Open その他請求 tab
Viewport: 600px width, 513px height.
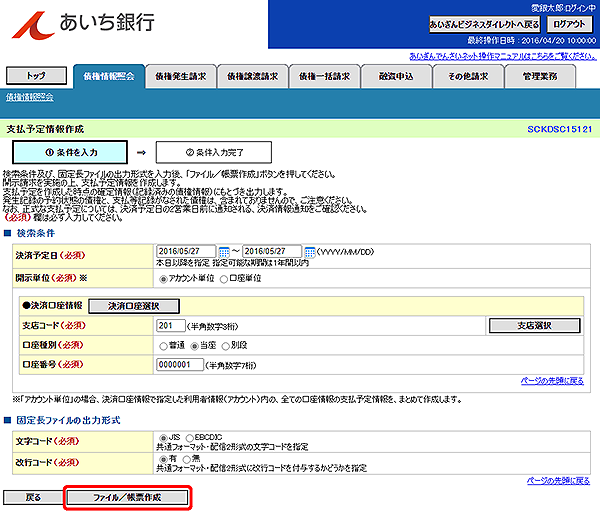(468, 77)
